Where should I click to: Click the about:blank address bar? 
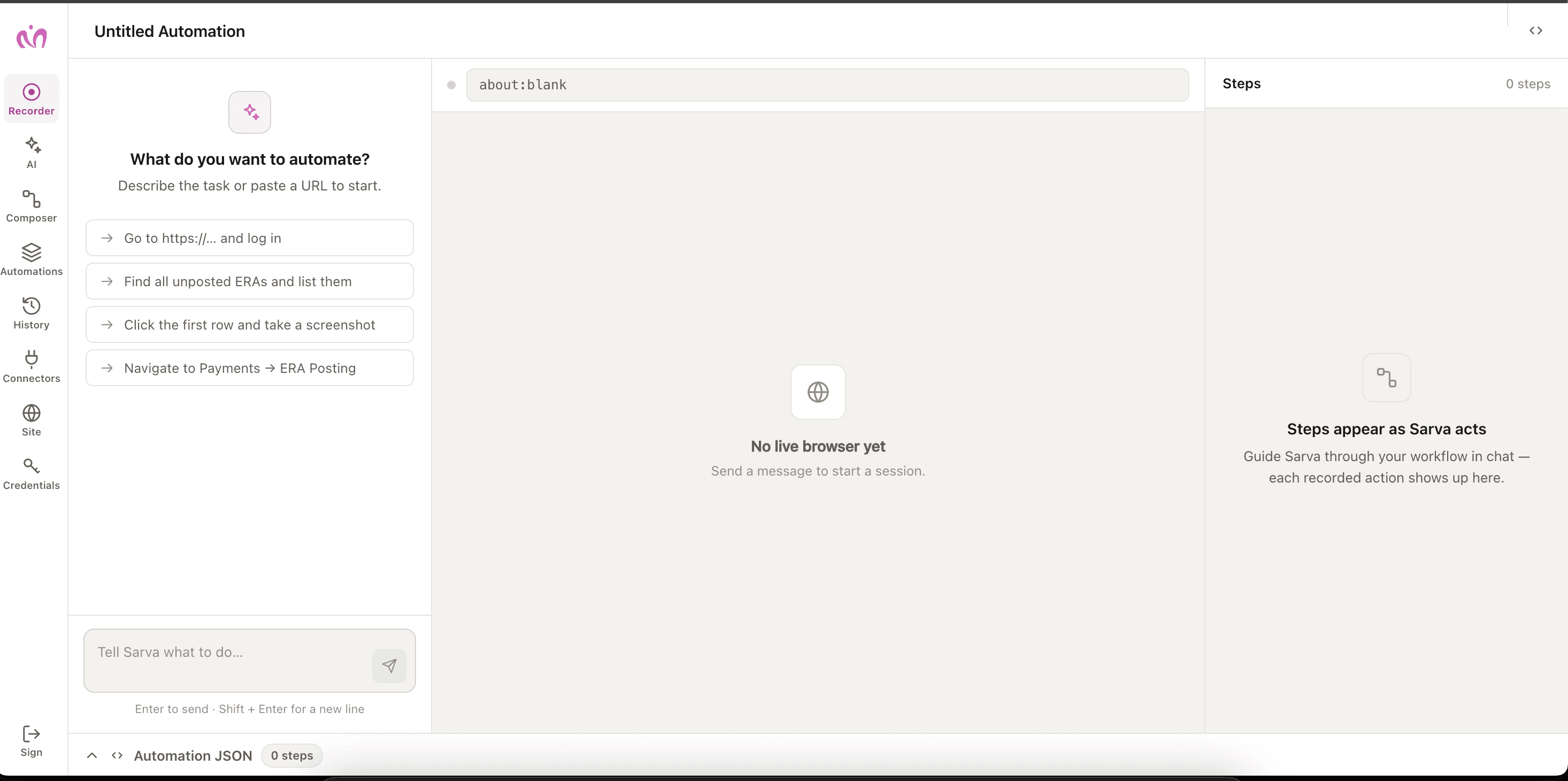(827, 85)
